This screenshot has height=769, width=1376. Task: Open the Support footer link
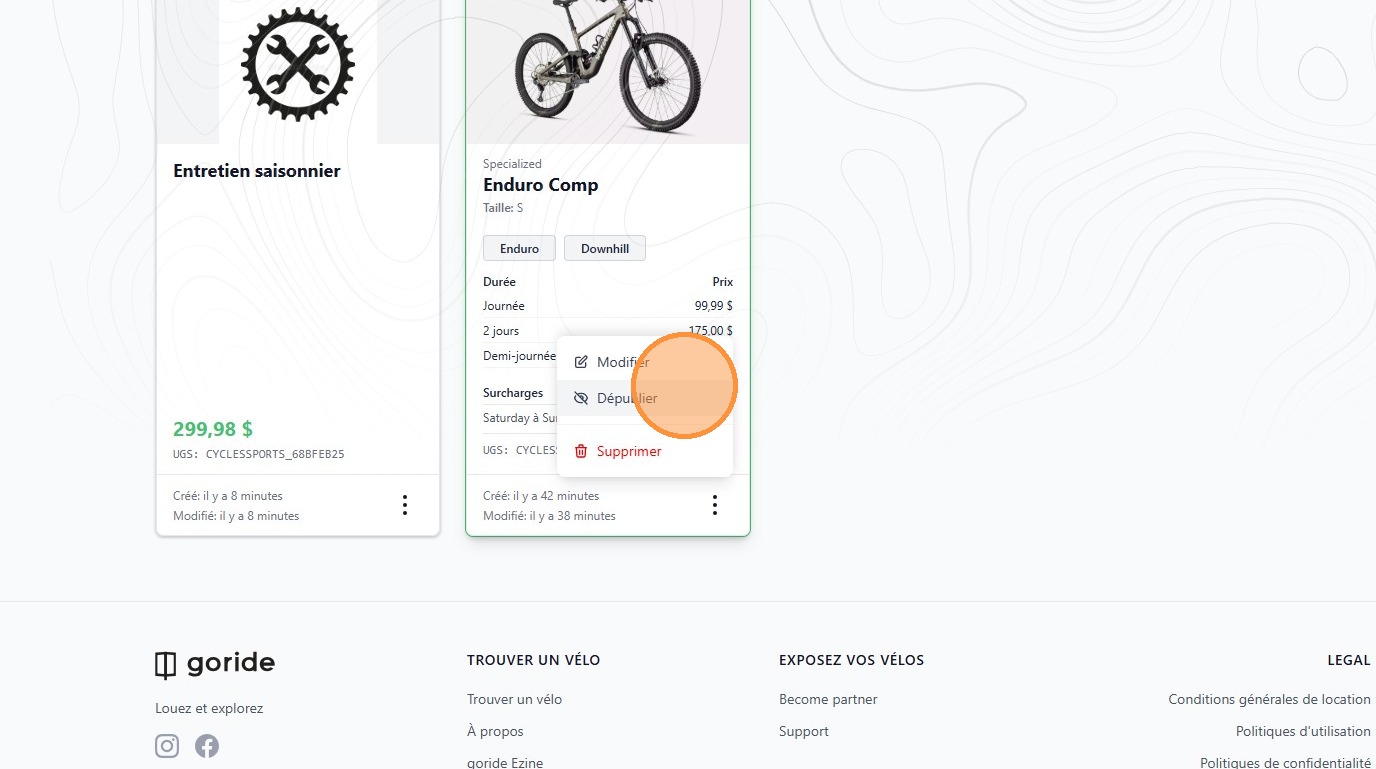pos(804,731)
